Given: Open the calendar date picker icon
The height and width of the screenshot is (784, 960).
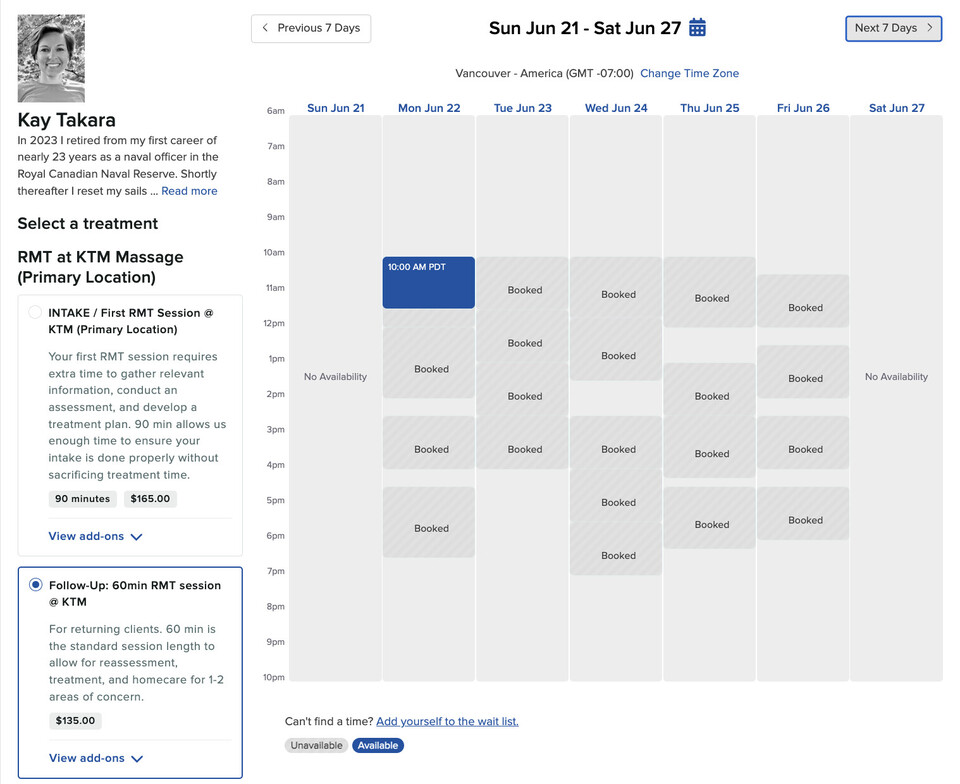Looking at the screenshot, I should 697,28.
